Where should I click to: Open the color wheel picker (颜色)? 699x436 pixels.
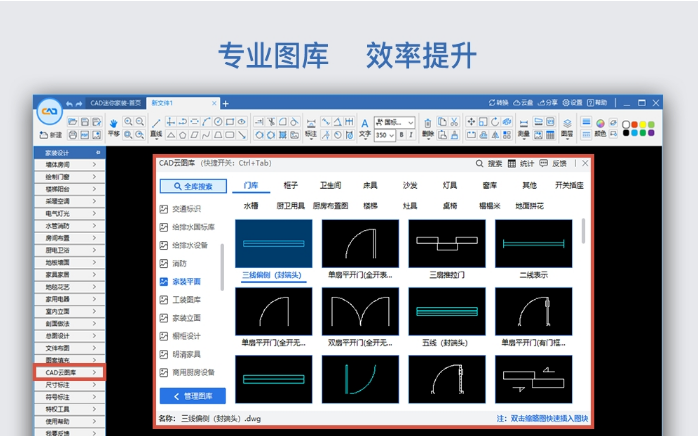click(x=600, y=128)
